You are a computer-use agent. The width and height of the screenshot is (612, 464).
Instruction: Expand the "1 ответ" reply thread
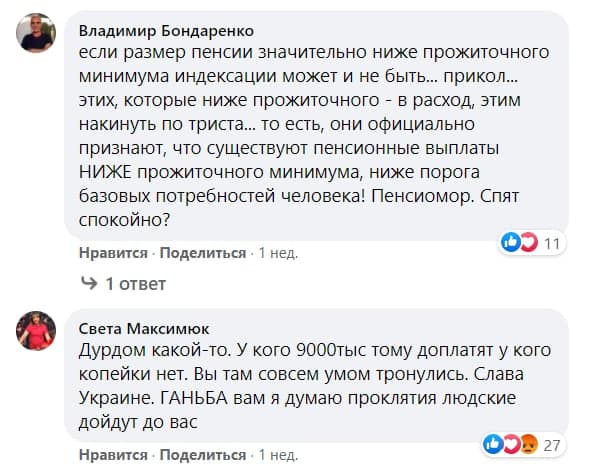[x=135, y=285]
